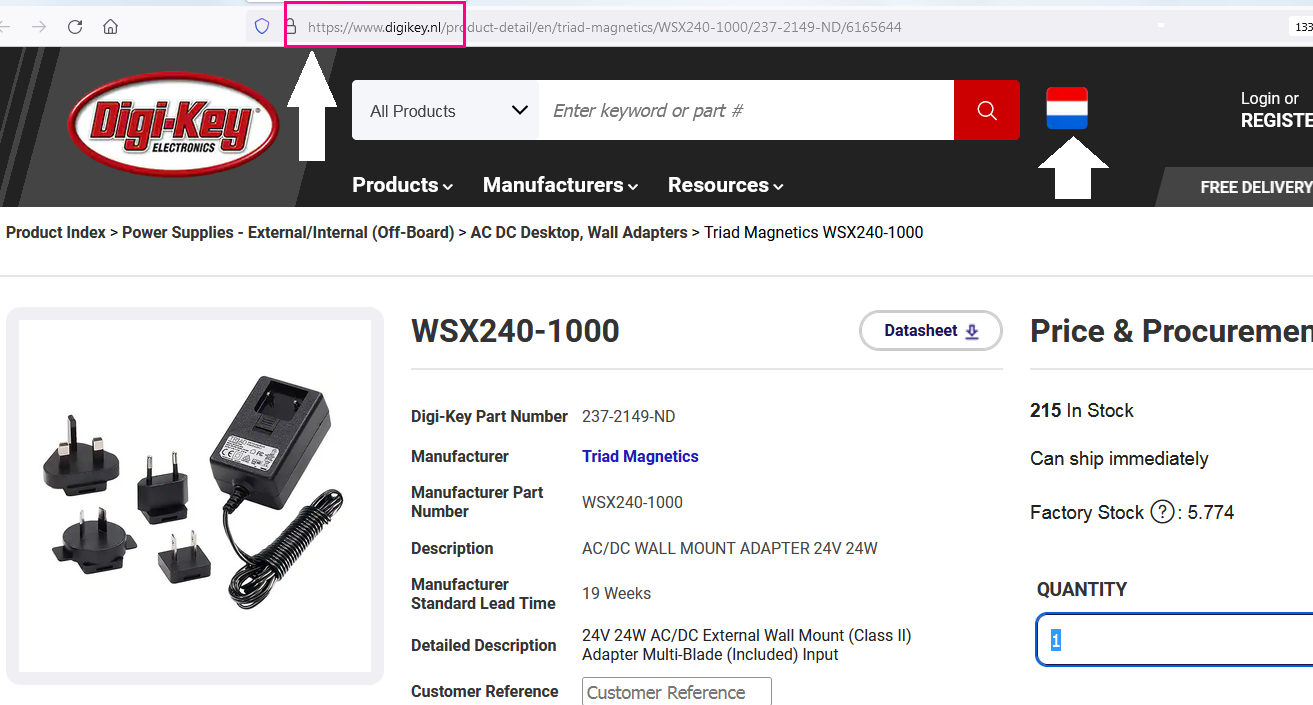Click the padlock site security icon
This screenshot has width=1313, height=705.
click(x=291, y=27)
